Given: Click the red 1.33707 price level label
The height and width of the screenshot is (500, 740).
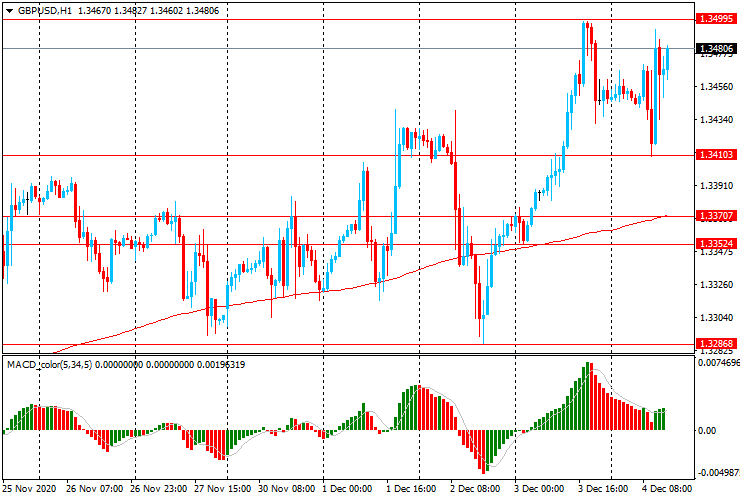Looking at the screenshot, I should [x=717, y=215].
